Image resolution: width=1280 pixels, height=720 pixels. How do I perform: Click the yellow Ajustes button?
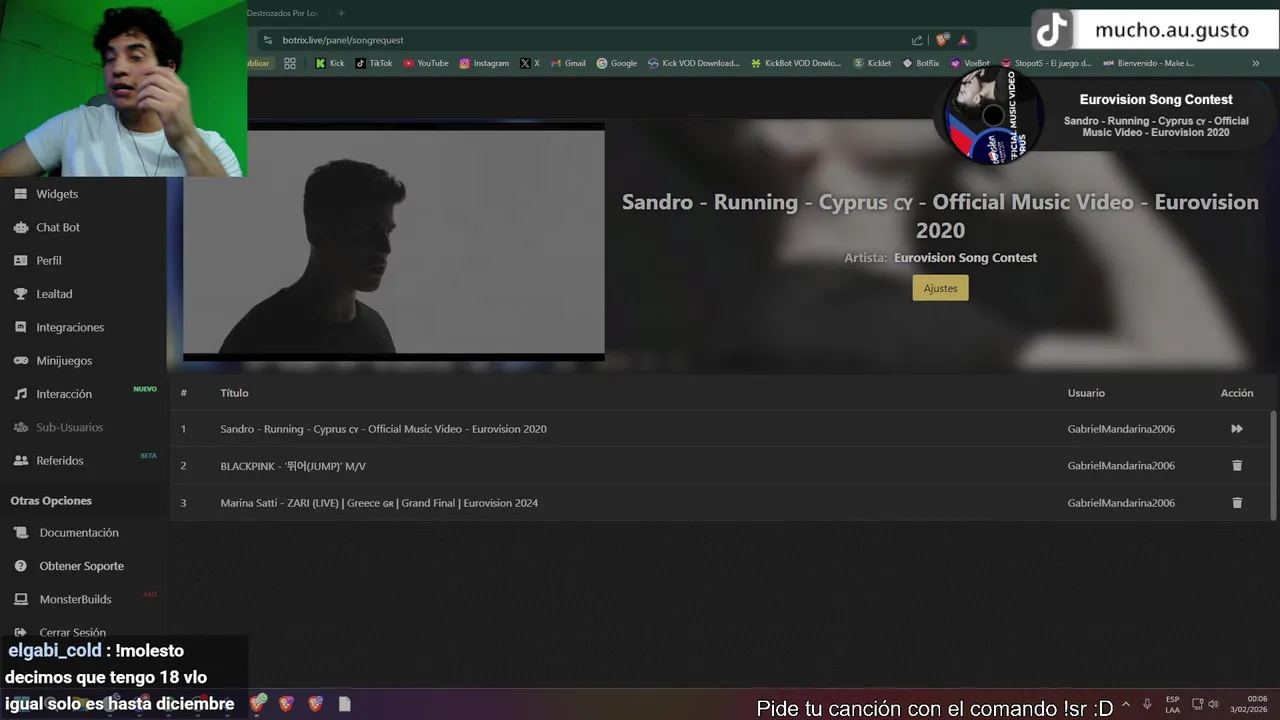point(940,288)
